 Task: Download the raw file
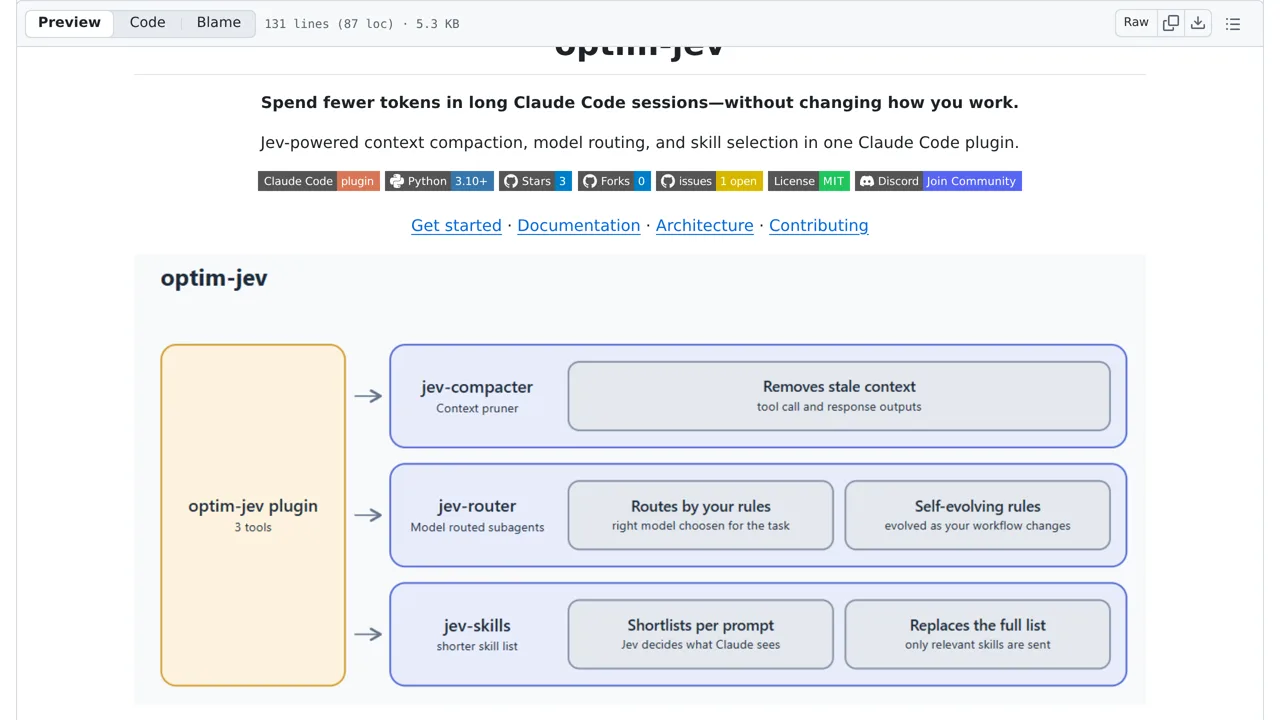click(1198, 23)
